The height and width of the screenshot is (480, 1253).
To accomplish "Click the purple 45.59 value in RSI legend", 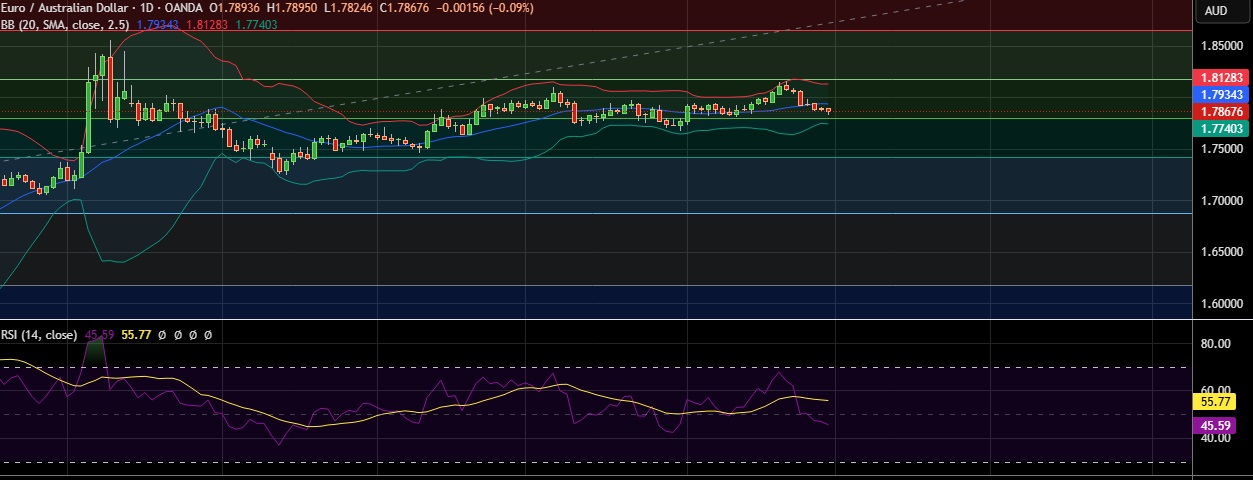I will (x=99, y=335).
